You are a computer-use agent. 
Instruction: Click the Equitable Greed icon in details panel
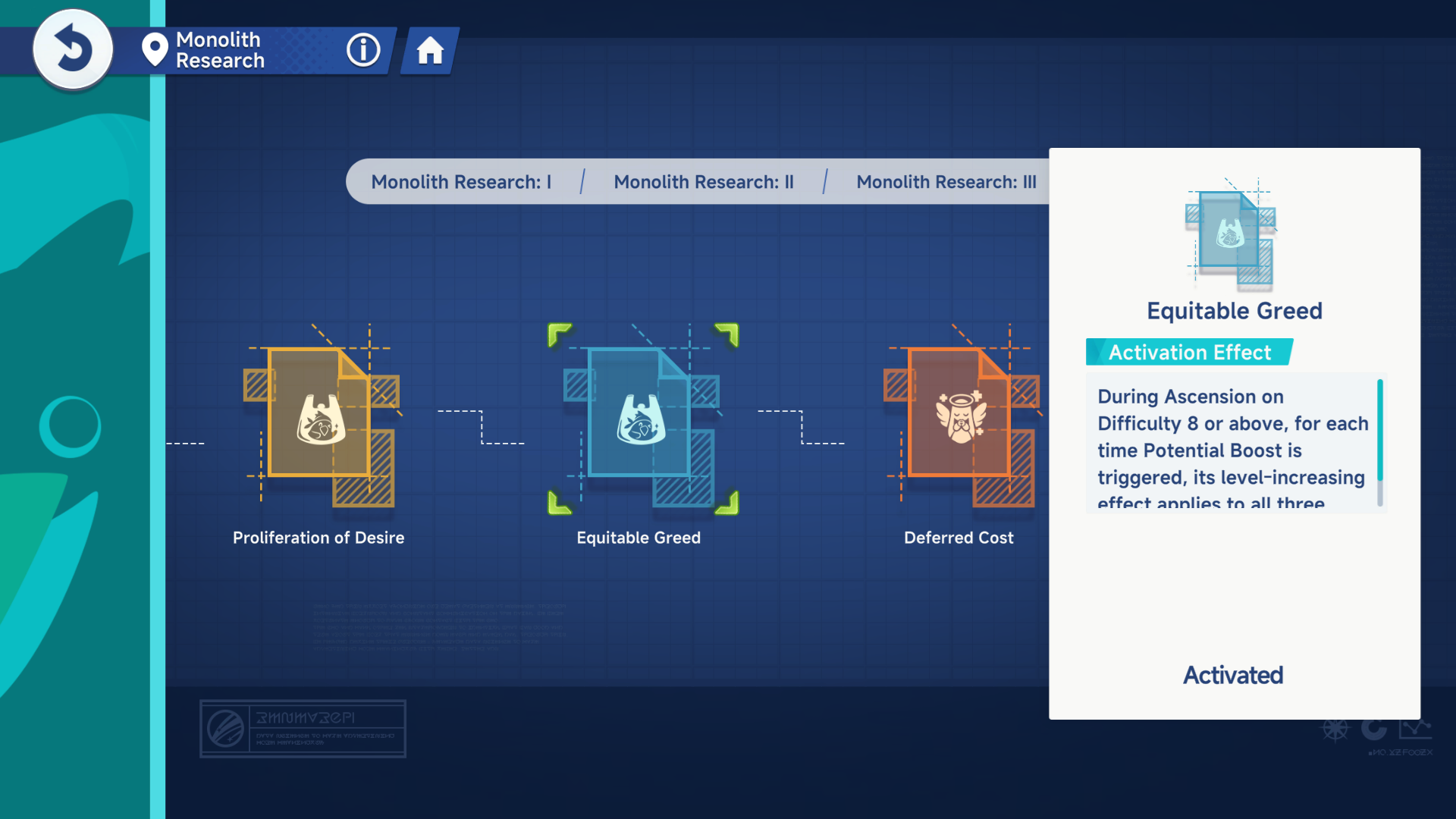point(1231,235)
